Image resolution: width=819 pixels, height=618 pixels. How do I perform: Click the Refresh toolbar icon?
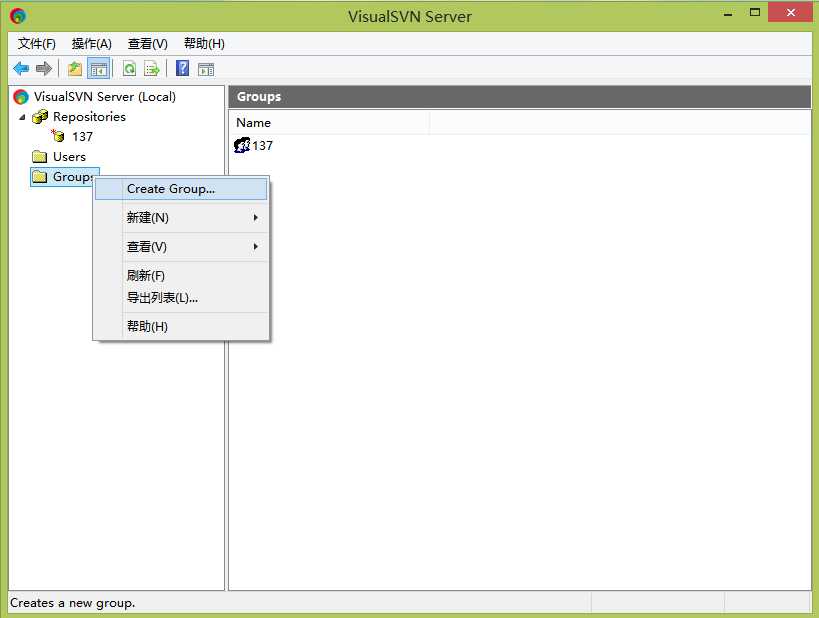[129, 68]
